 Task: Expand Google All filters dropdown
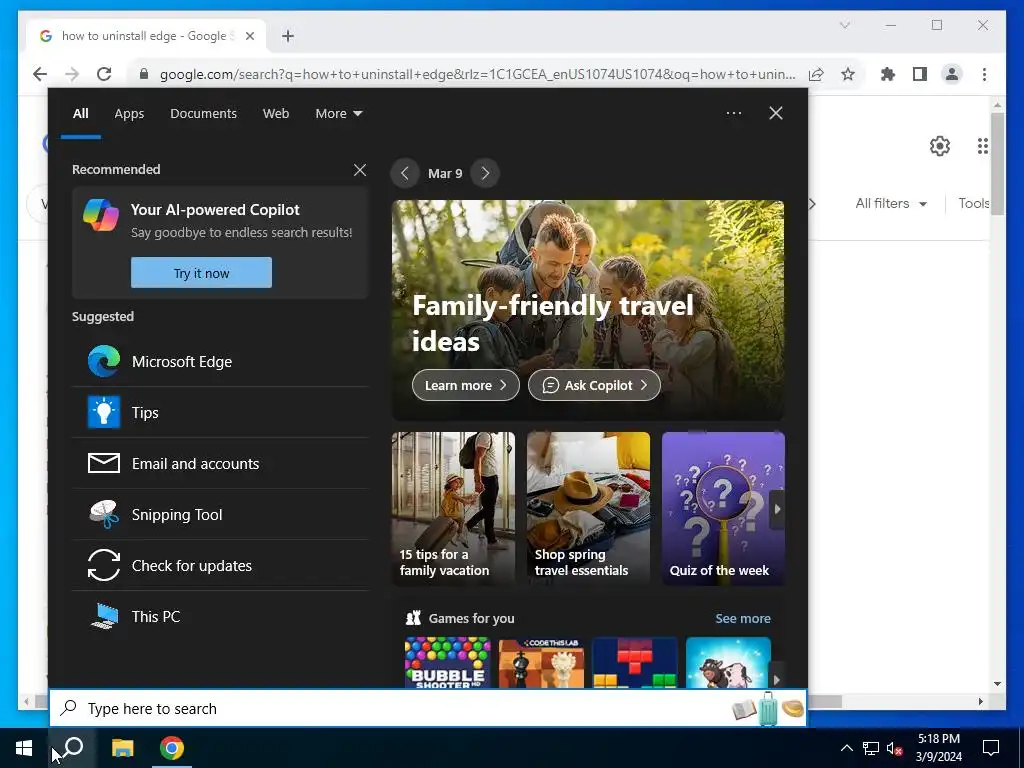891,204
